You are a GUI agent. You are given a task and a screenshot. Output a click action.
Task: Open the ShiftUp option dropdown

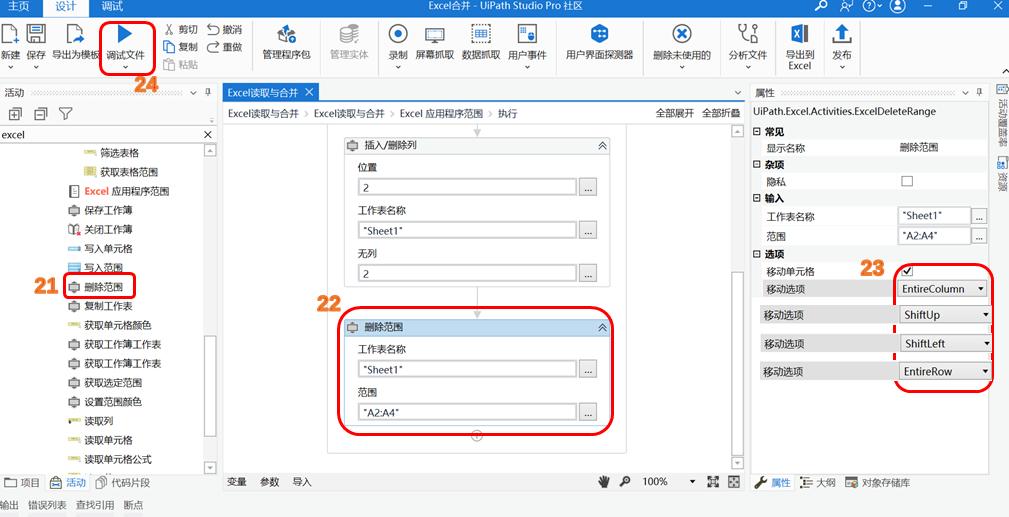pos(945,315)
